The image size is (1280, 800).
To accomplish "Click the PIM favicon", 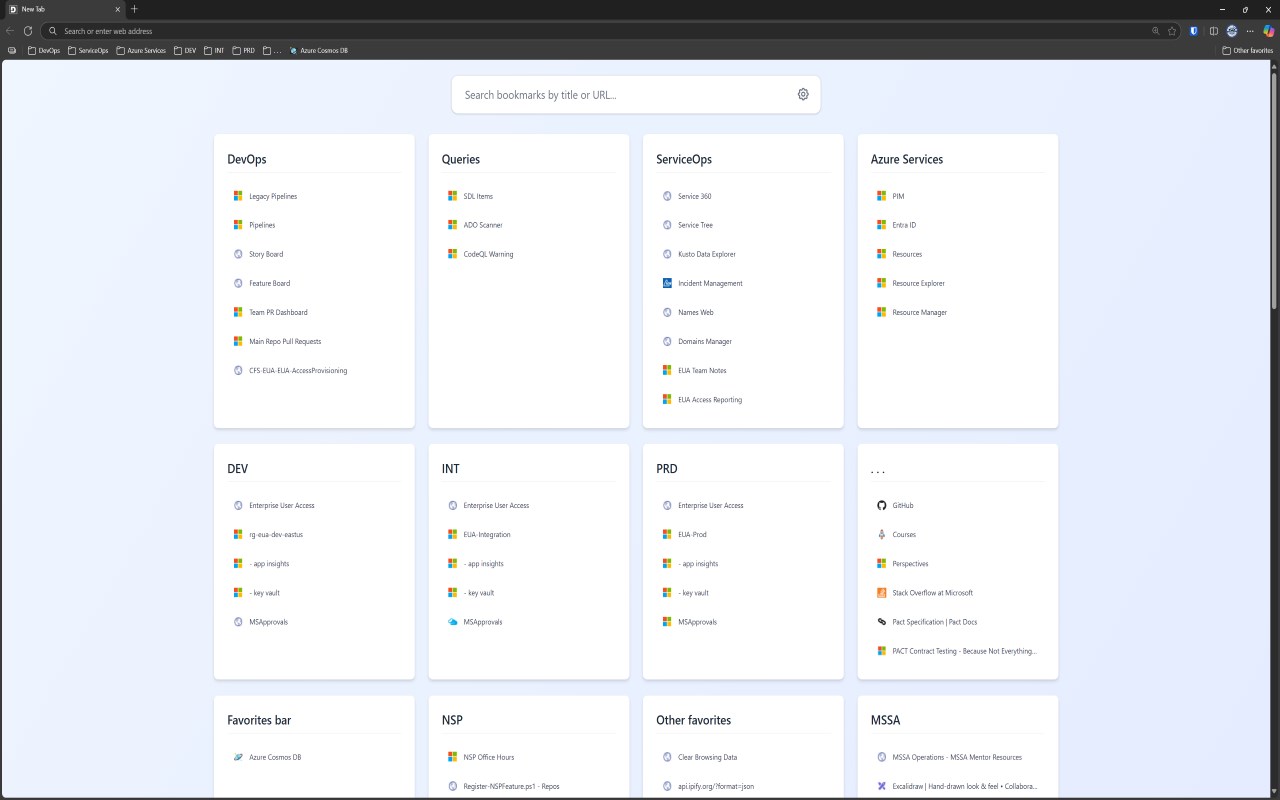I will coord(881,196).
